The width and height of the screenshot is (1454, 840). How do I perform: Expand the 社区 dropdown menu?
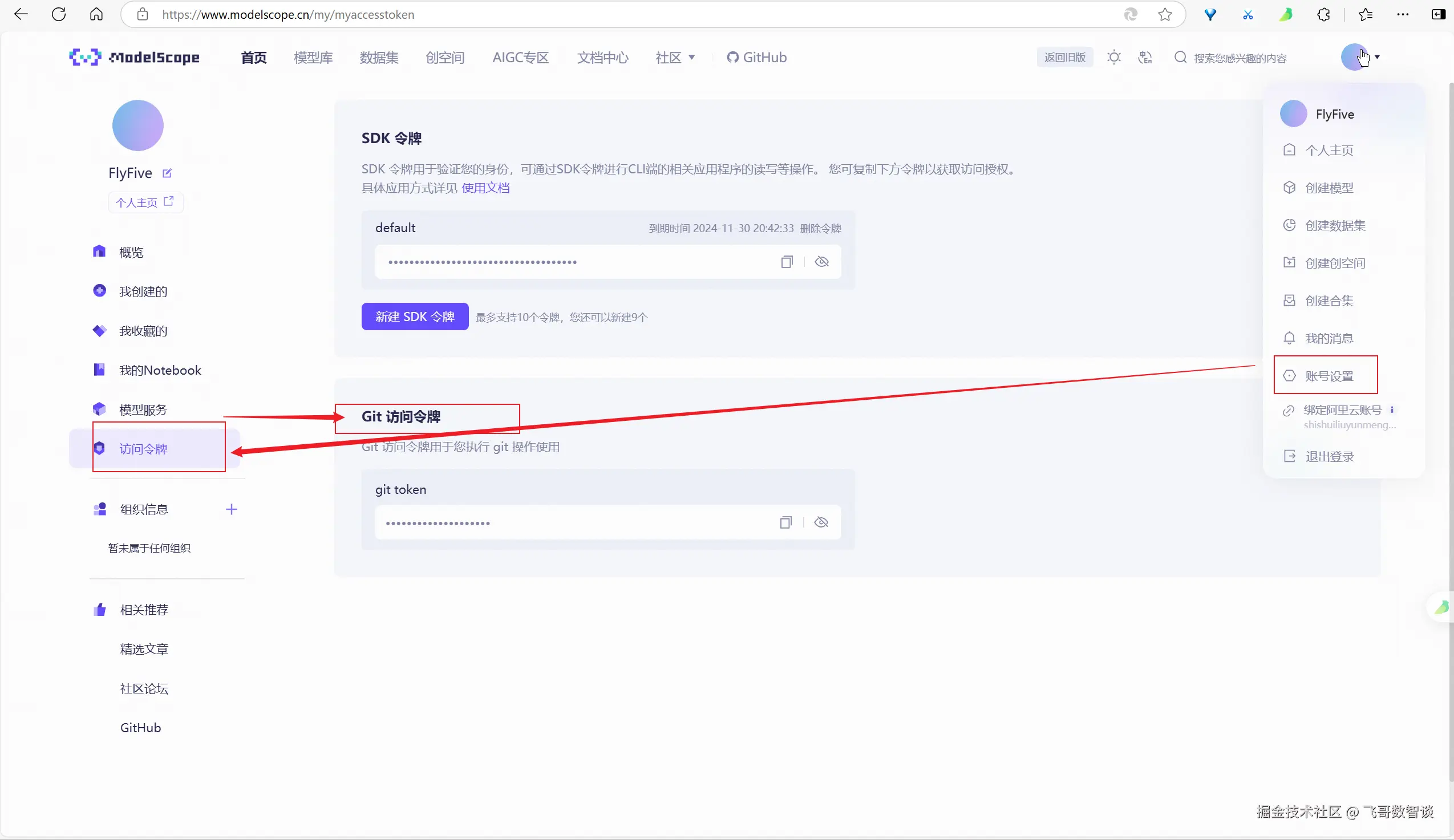click(x=675, y=57)
